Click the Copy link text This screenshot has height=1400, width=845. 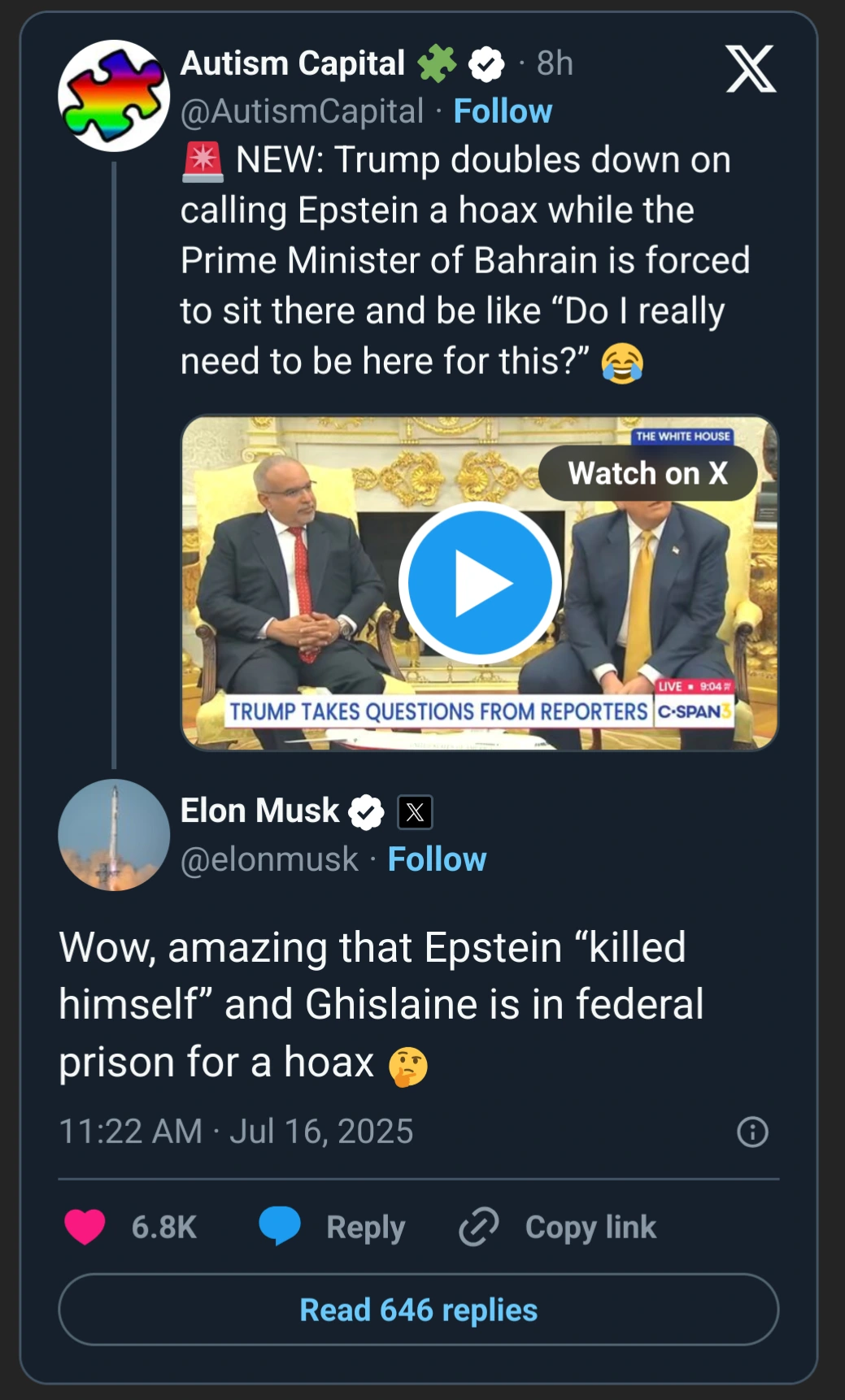pos(590,1227)
